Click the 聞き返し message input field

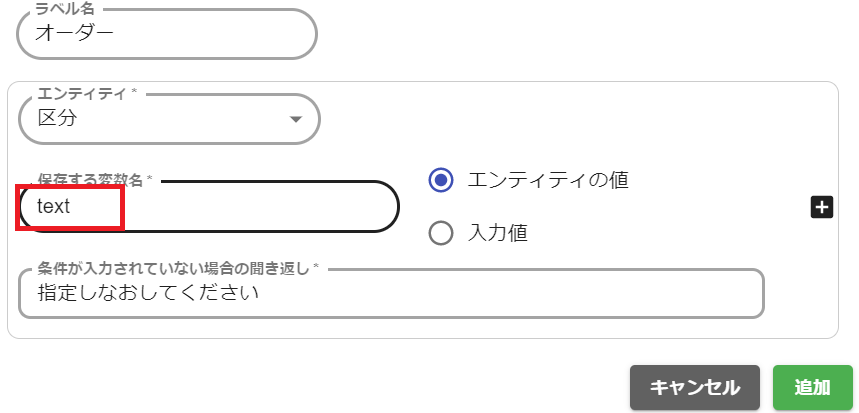[x=390, y=293]
